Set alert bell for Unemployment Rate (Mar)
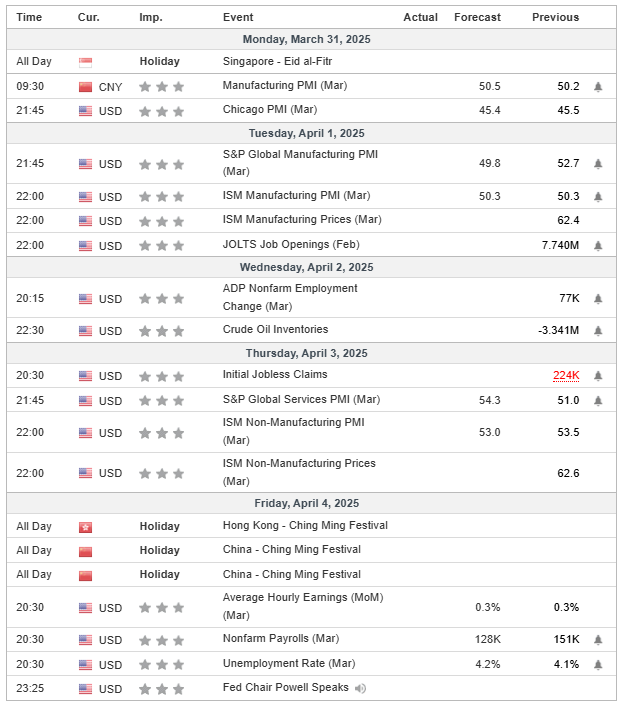The width and height of the screenshot is (620, 704). click(598, 664)
